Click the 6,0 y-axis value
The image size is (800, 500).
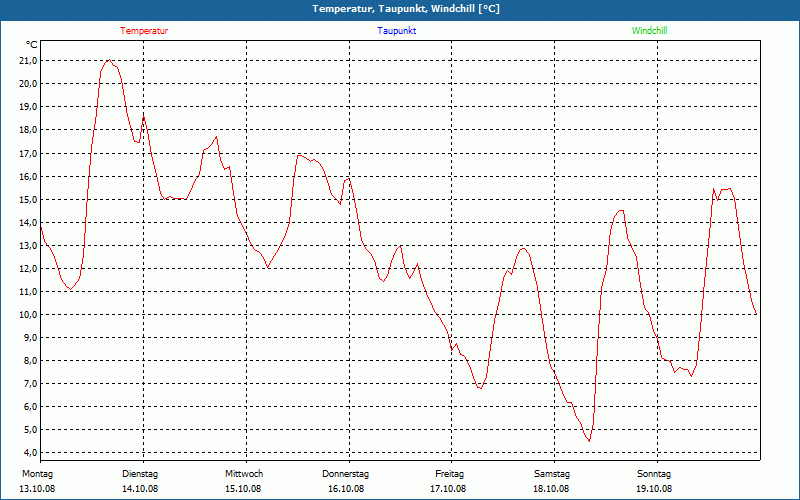tap(31, 407)
